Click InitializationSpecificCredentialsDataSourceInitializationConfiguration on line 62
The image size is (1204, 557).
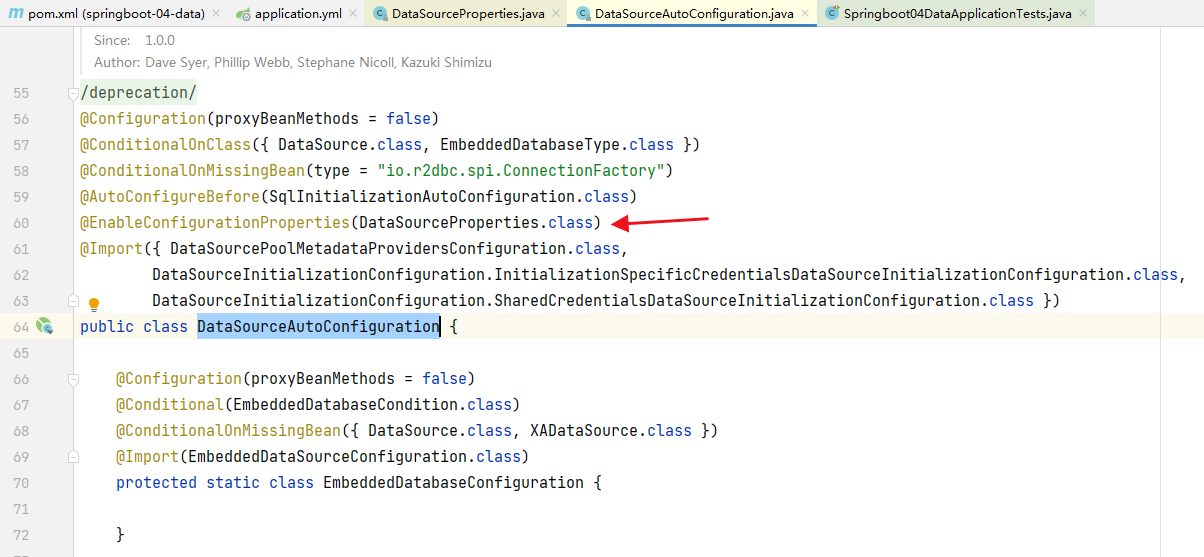click(809, 275)
